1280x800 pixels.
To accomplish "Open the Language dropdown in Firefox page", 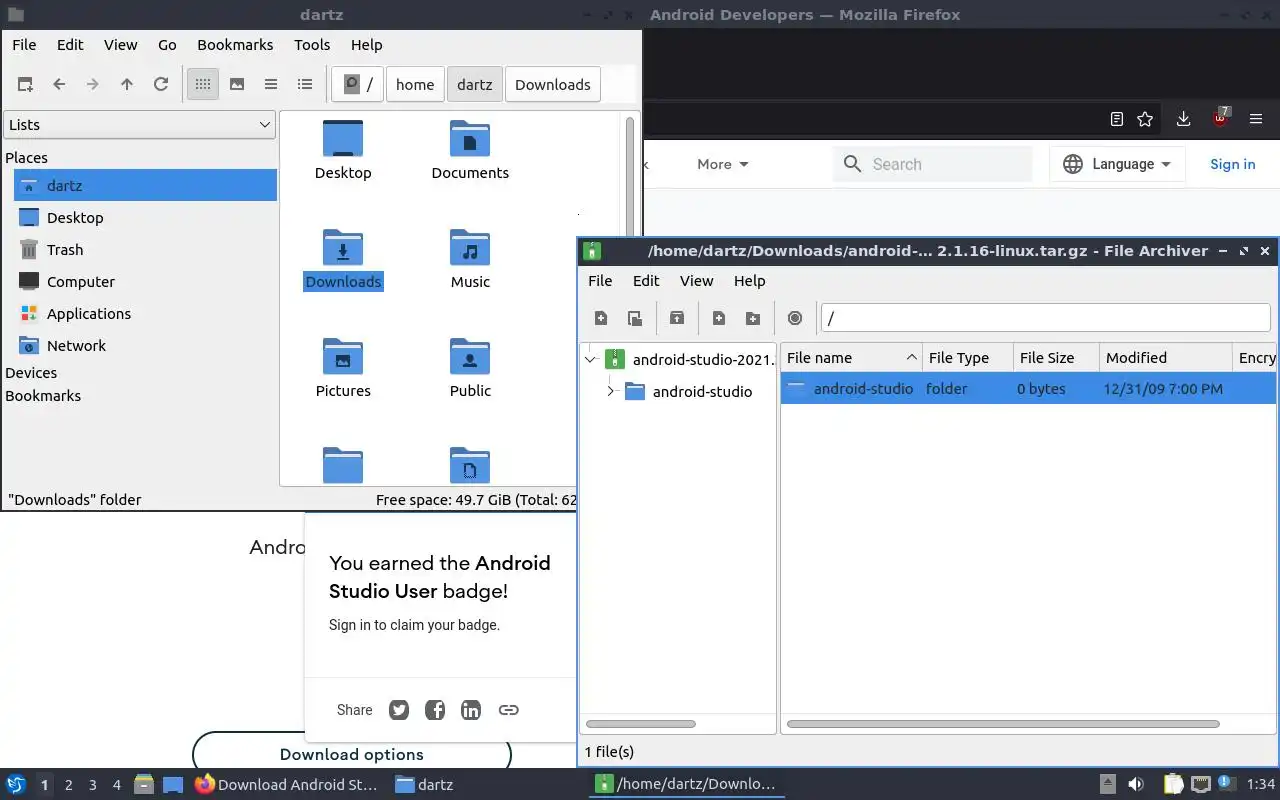I will pyautogui.click(x=1117, y=165).
